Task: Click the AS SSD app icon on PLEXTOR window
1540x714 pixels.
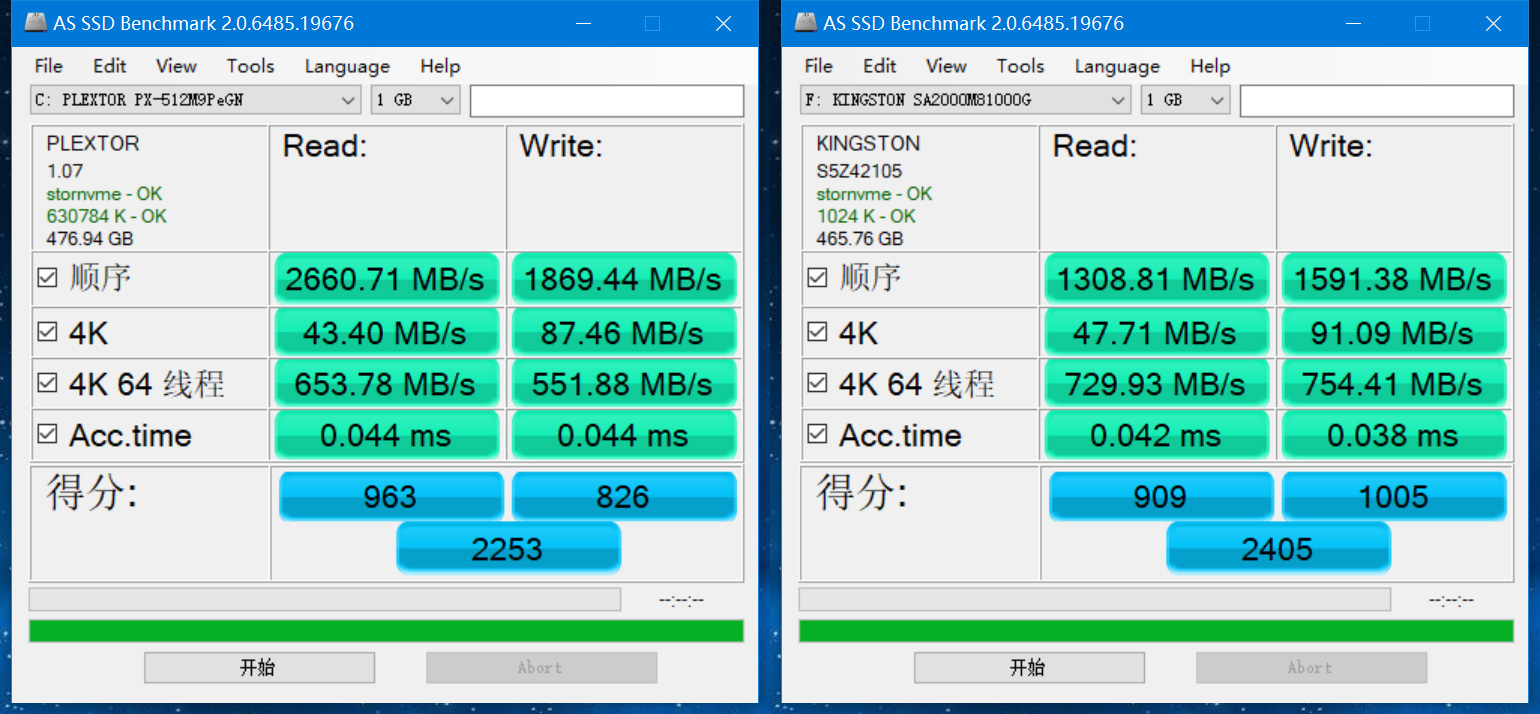Action: [36, 22]
